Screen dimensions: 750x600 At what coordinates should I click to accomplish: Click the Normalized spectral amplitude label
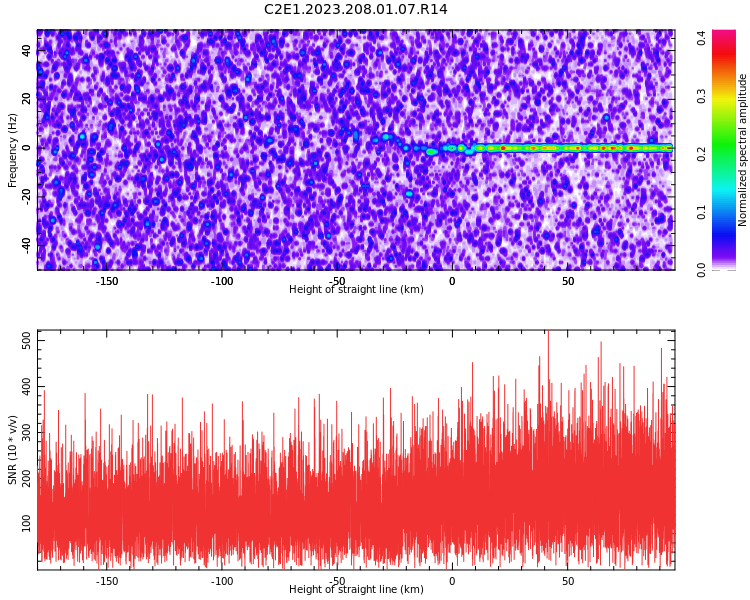tap(742, 150)
